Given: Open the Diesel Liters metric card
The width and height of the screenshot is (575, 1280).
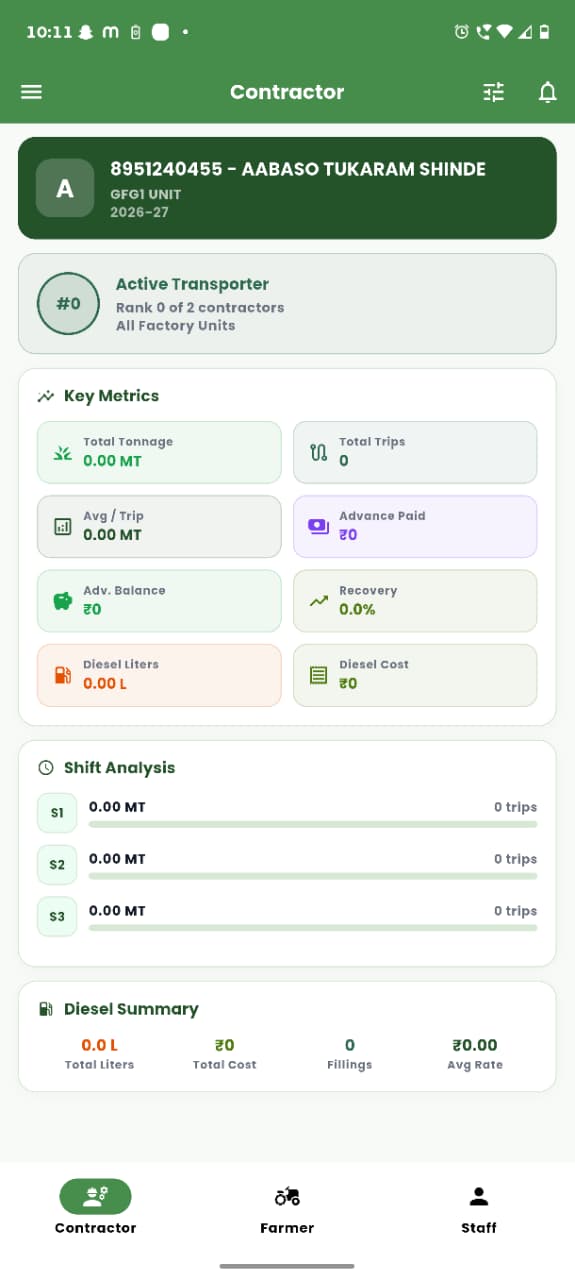Looking at the screenshot, I should [x=159, y=675].
